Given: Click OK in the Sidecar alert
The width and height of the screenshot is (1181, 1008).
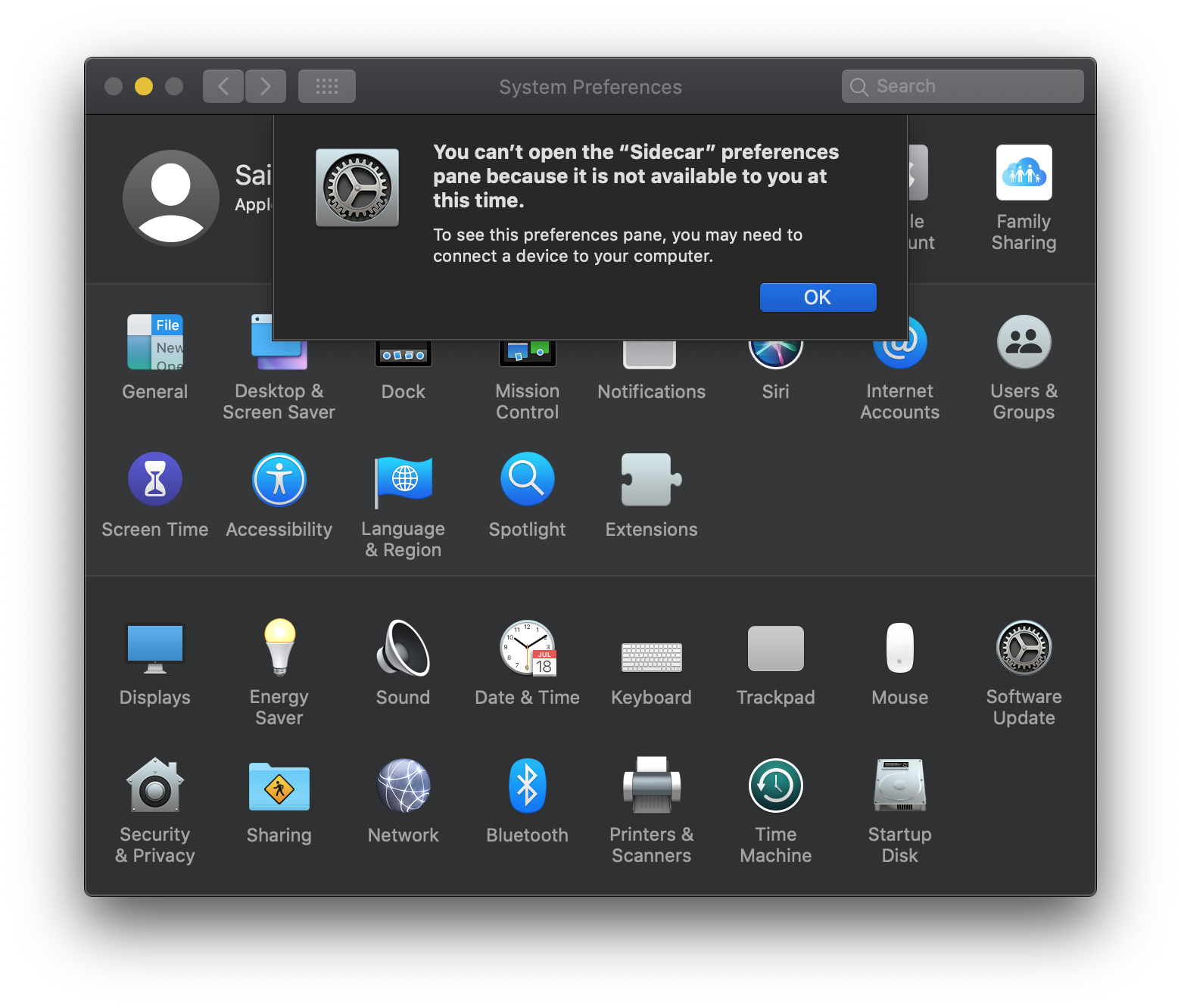Looking at the screenshot, I should tap(818, 297).
